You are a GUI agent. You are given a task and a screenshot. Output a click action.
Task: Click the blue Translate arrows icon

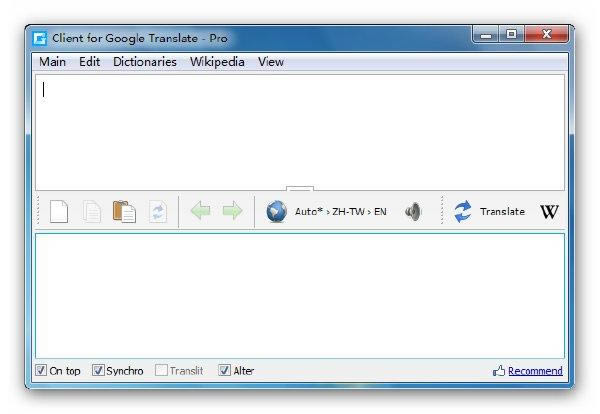(463, 211)
